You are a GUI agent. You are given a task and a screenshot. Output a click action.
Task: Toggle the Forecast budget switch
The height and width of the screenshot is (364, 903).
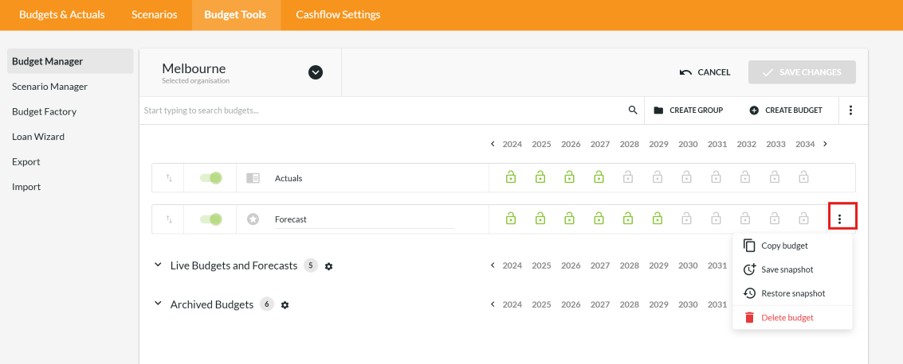tap(211, 219)
